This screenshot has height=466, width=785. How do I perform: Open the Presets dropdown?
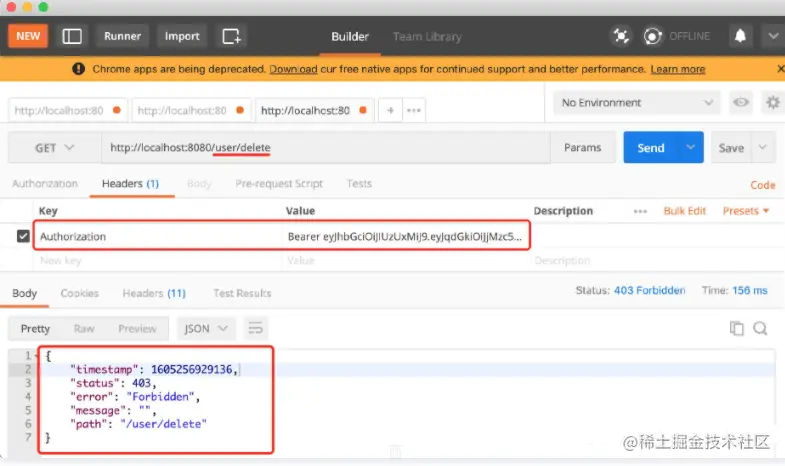coord(745,211)
